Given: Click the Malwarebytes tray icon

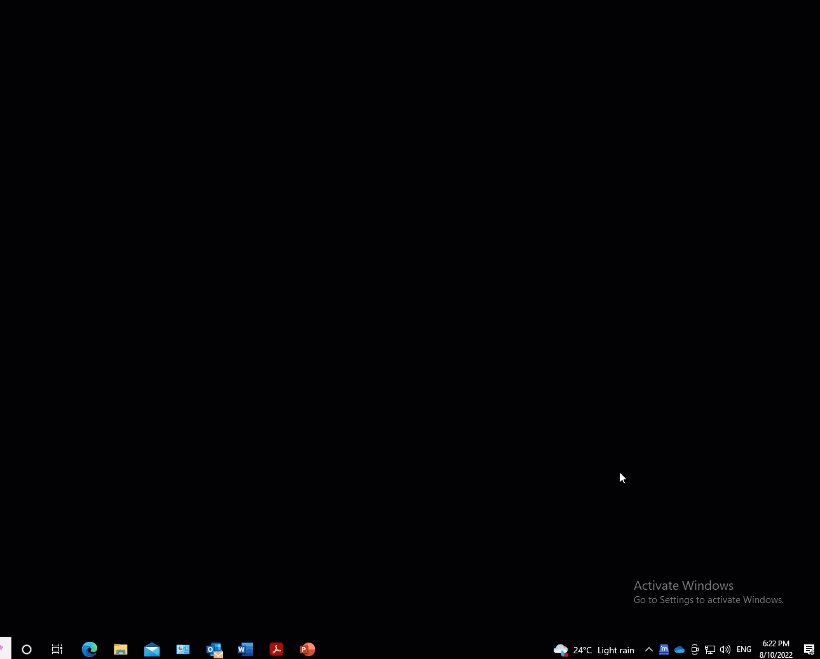Looking at the screenshot, I should click(x=664, y=649).
